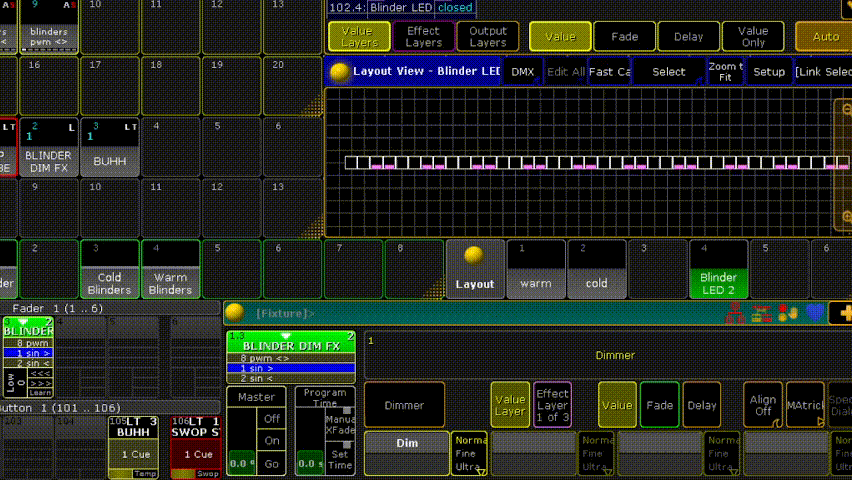852x480 pixels.
Task: Open Normal/Fine/Ultra selector beside Dim encoder
Action: (469, 454)
